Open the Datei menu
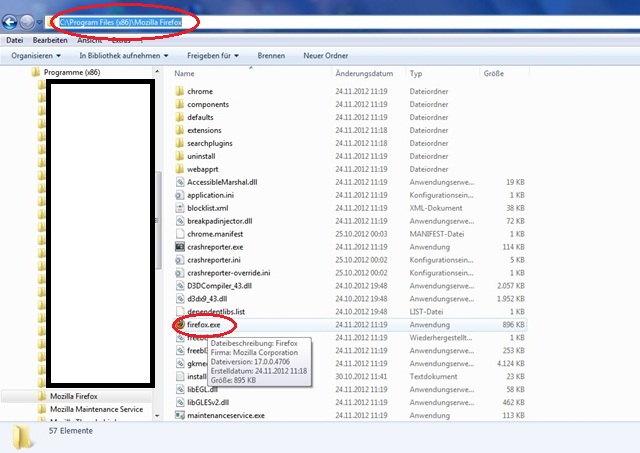640x453 pixels. [15, 40]
